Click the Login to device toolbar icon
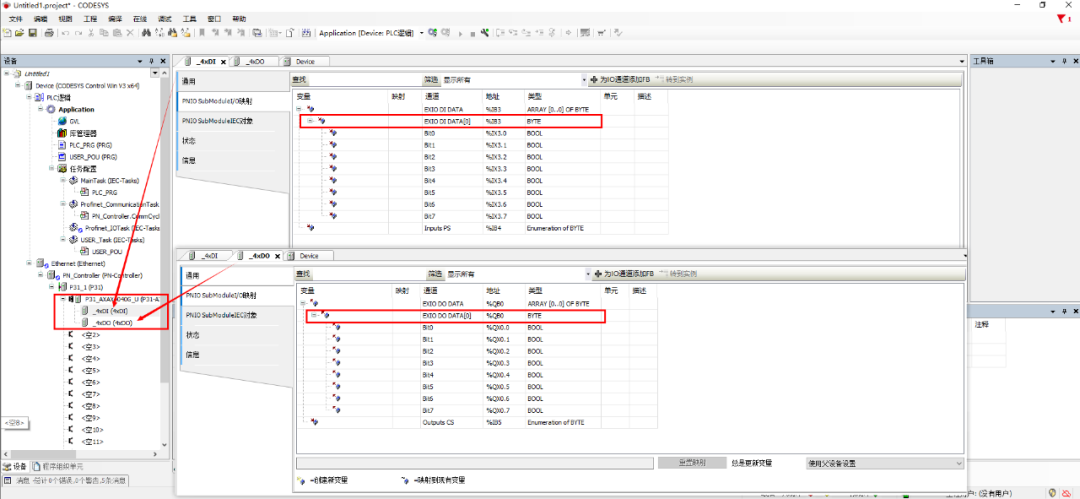The image size is (1080, 499). pyautogui.click(x=432, y=33)
